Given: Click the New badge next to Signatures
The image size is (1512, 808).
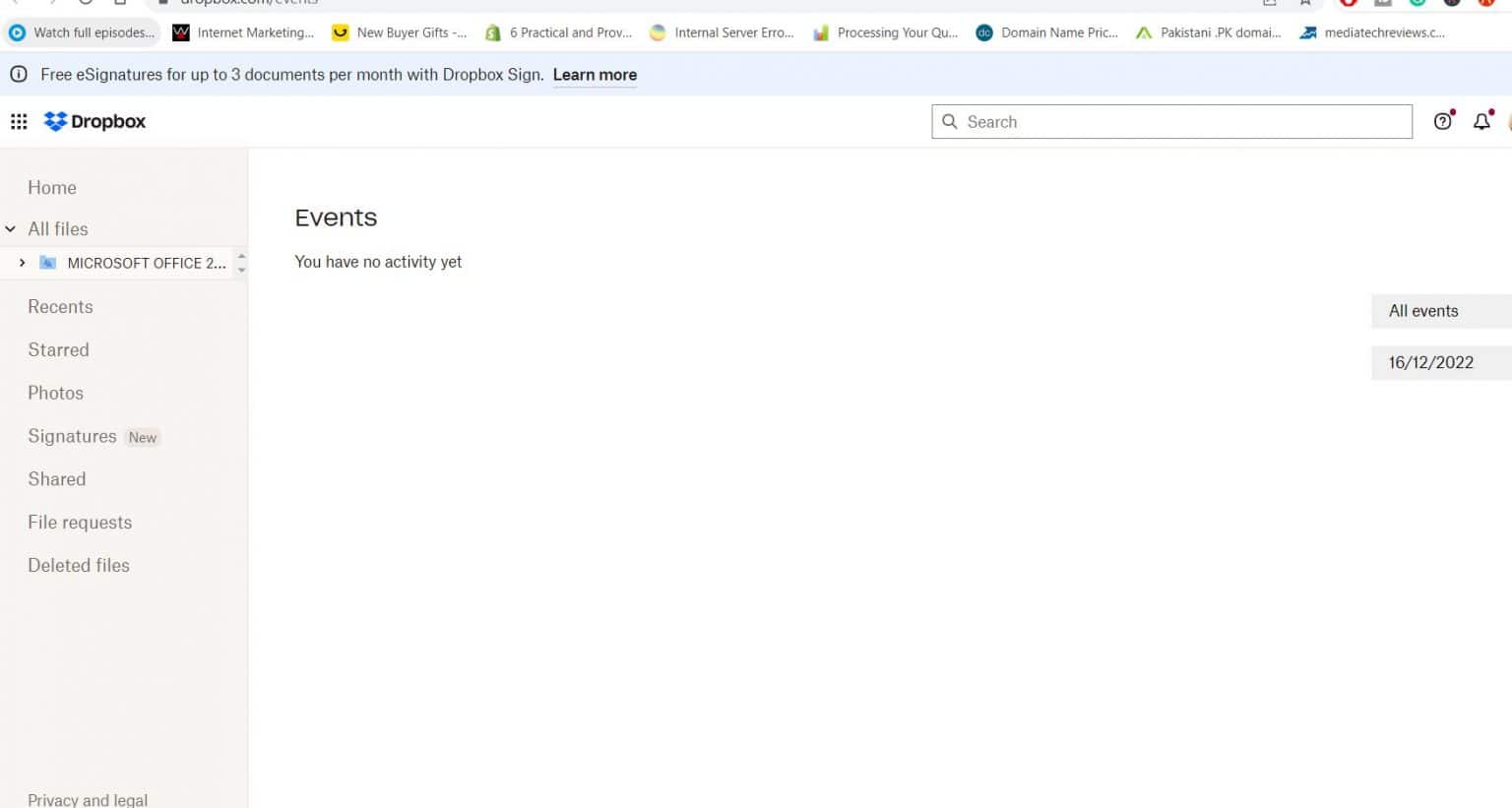Looking at the screenshot, I should [x=142, y=437].
